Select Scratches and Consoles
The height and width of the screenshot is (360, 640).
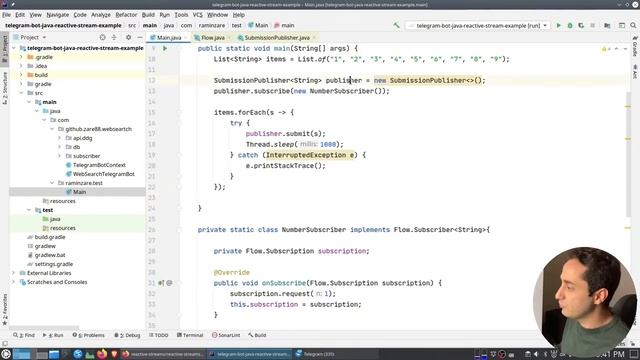[x=57, y=282]
